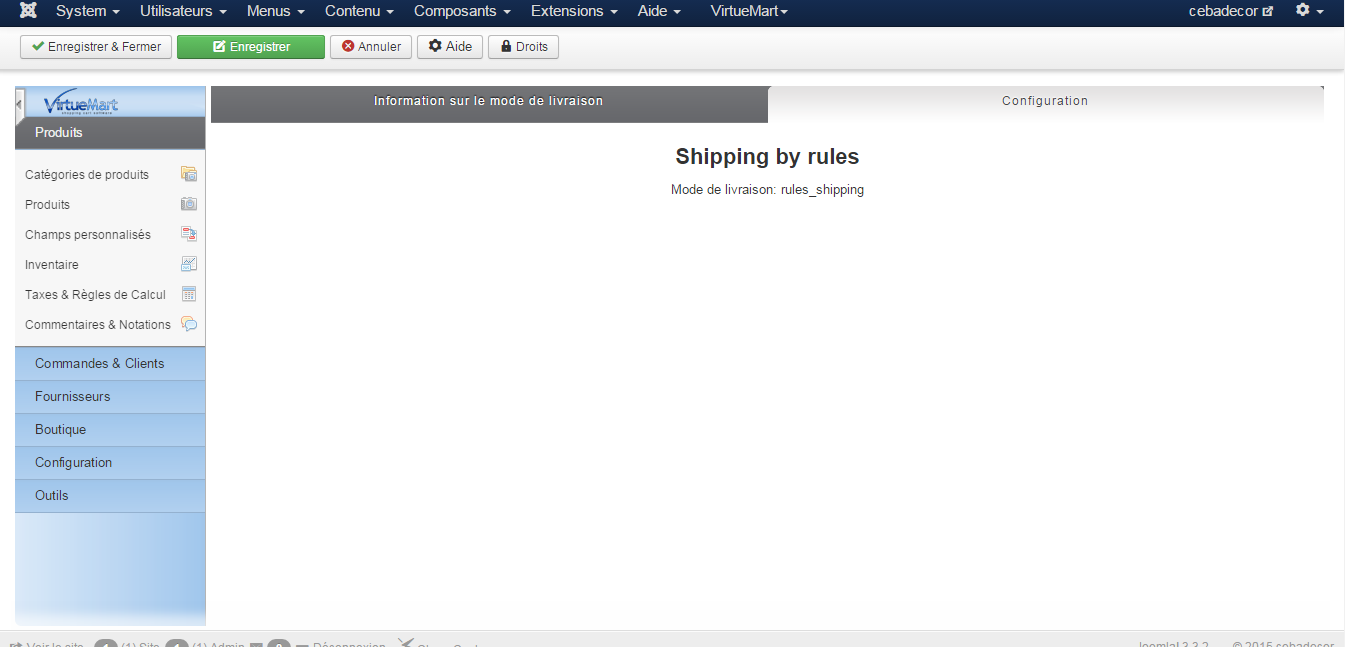The image size is (1345, 647).
Task: Click the Inventaire chart icon
Action: pyautogui.click(x=189, y=264)
